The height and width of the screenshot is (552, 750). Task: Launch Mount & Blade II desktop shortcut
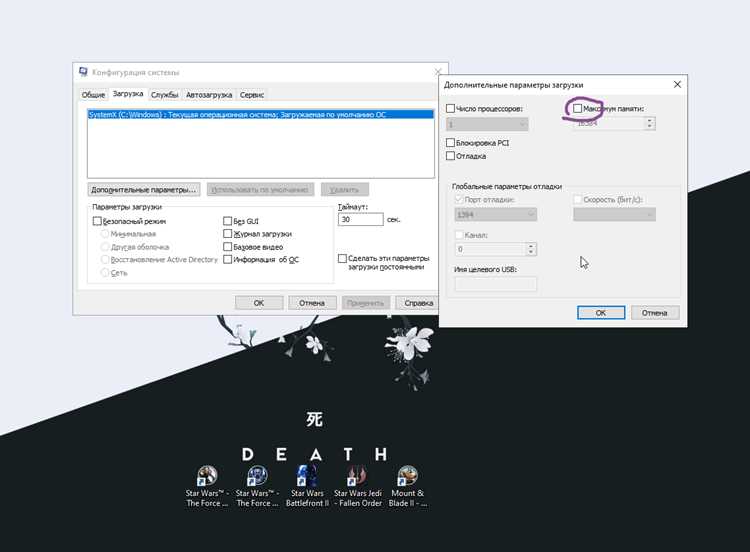pos(408,486)
